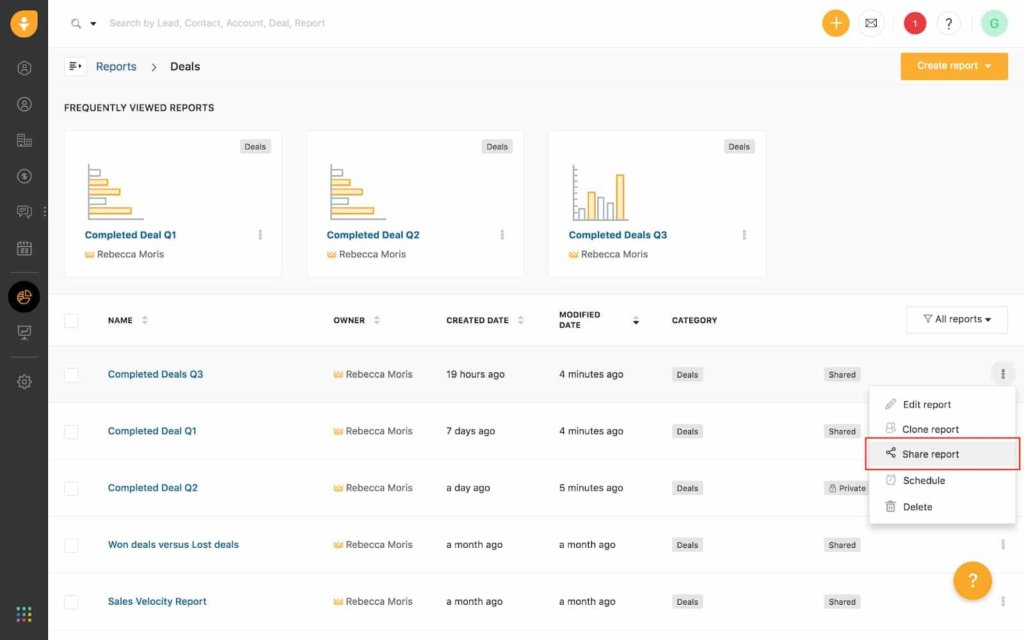This screenshot has width=1024, height=640.
Task: Select the Deals dollar icon in sidebar
Action: tap(24, 176)
